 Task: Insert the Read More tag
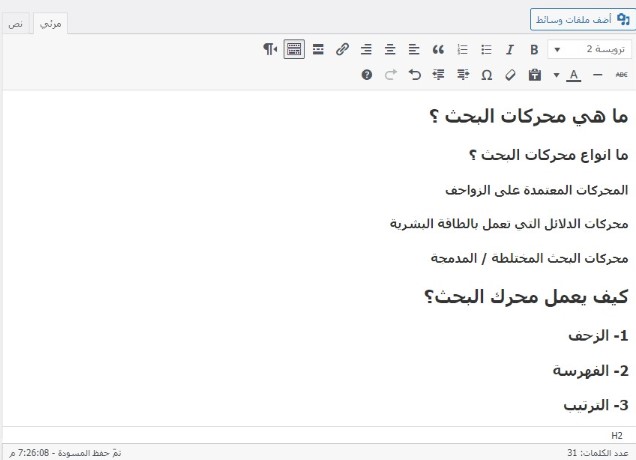318,49
